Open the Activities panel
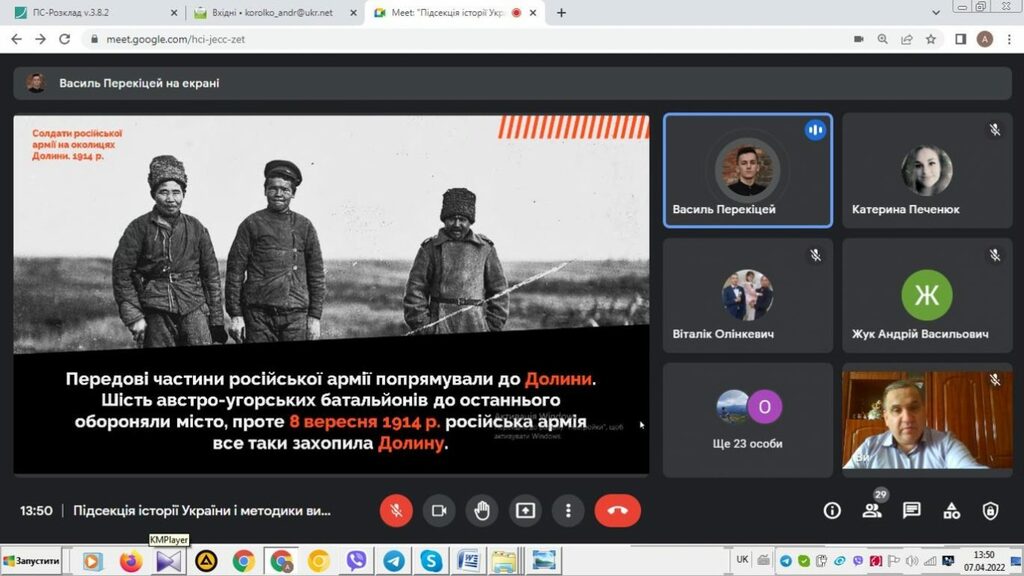The image size is (1024, 576). [x=951, y=510]
